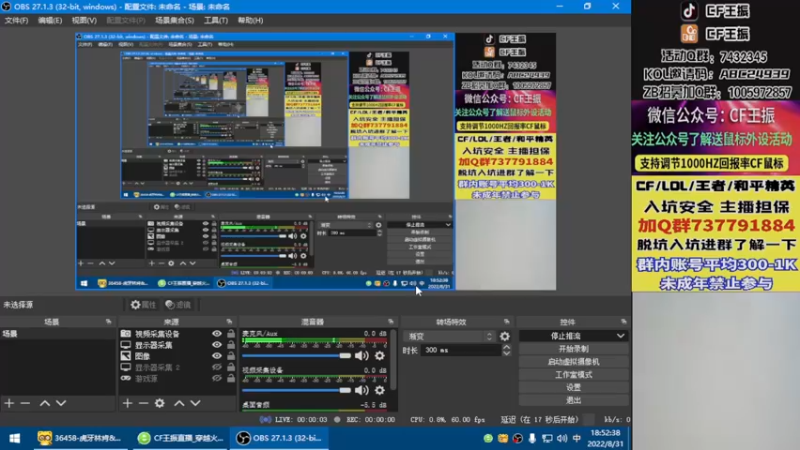Select the 场景 item in the scenes list
800x450 pixels.
(x=58, y=334)
